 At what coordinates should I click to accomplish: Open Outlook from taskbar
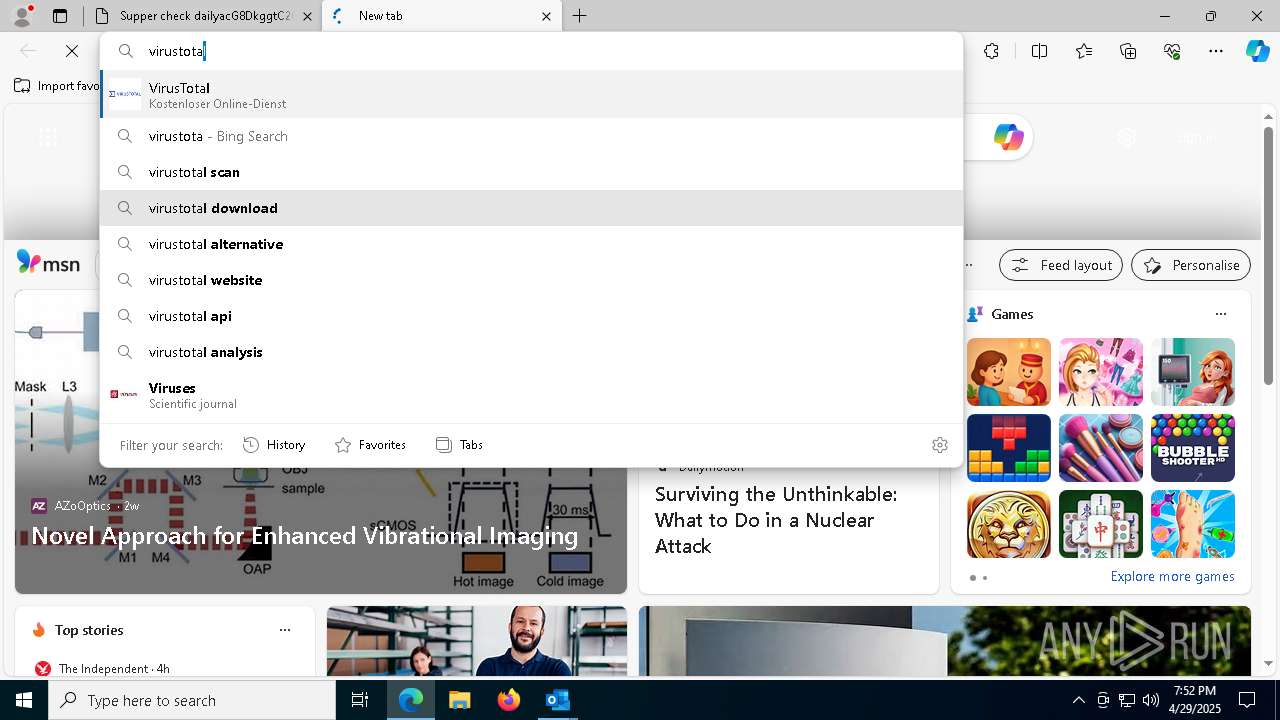(557, 700)
